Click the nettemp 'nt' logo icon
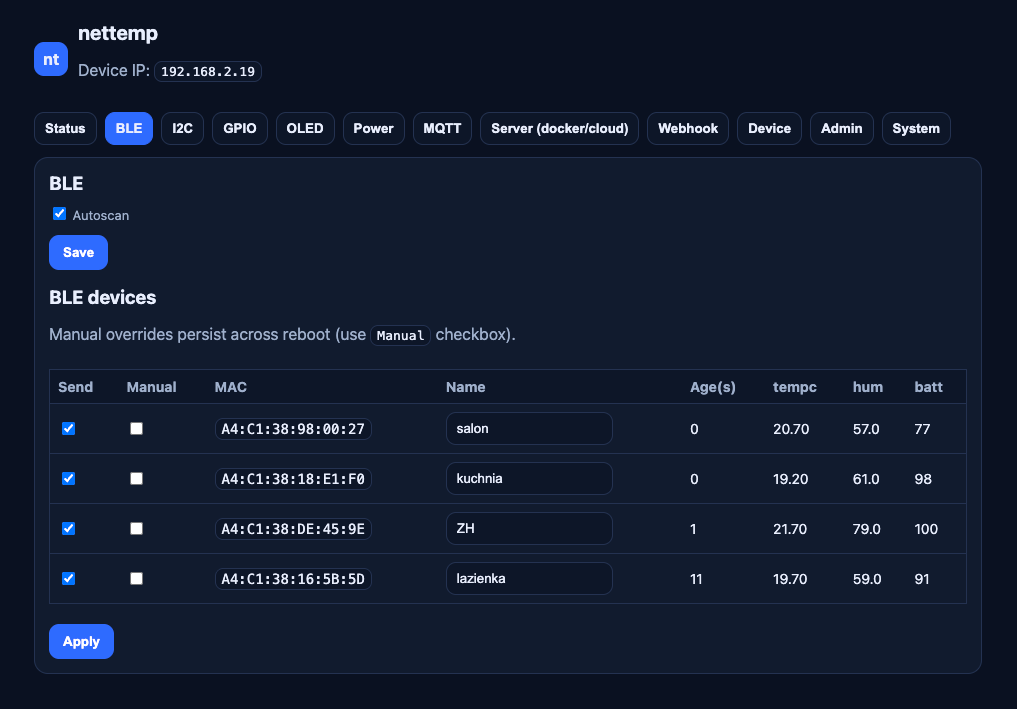1017x709 pixels. click(51, 59)
